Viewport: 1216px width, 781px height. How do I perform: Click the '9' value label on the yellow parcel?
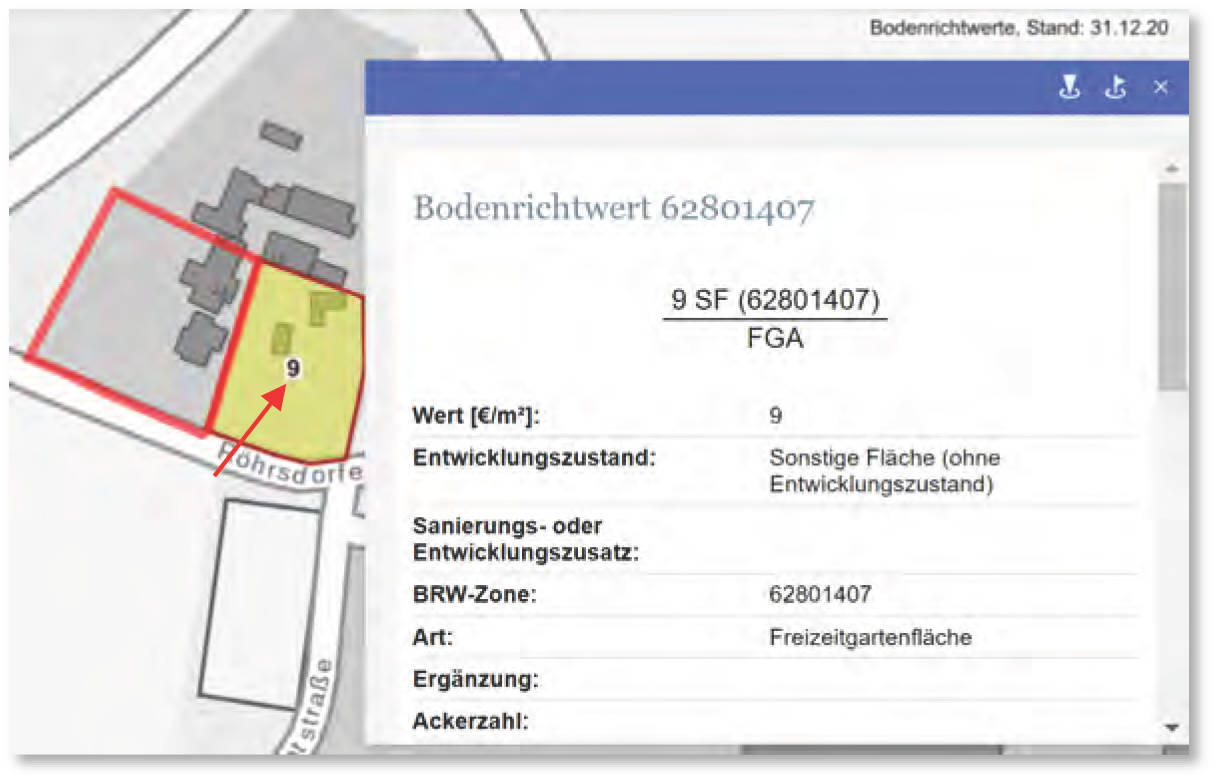tap(292, 368)
